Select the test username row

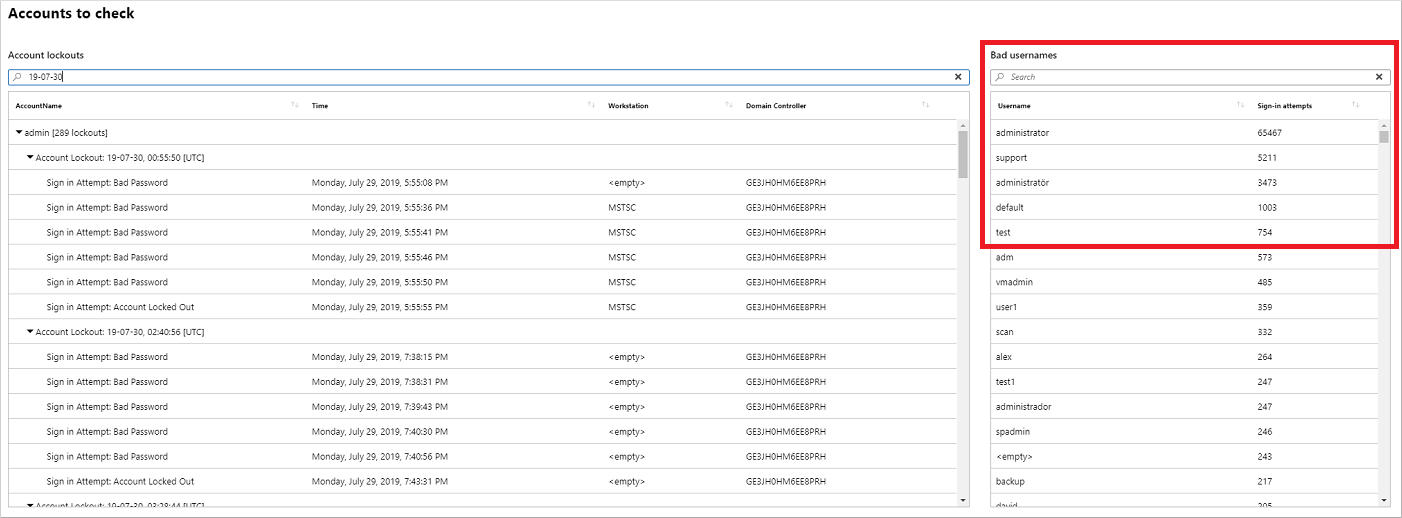point(1184,232)
